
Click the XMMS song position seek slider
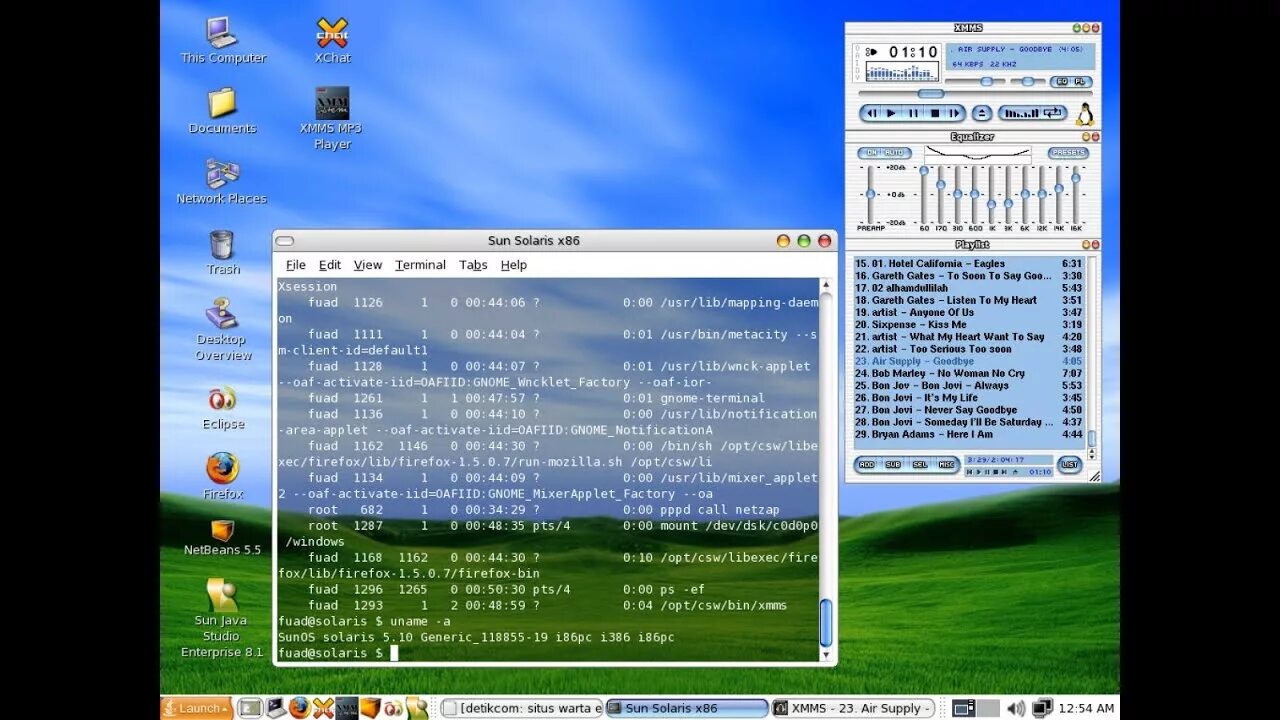click(x=976, y=93)
